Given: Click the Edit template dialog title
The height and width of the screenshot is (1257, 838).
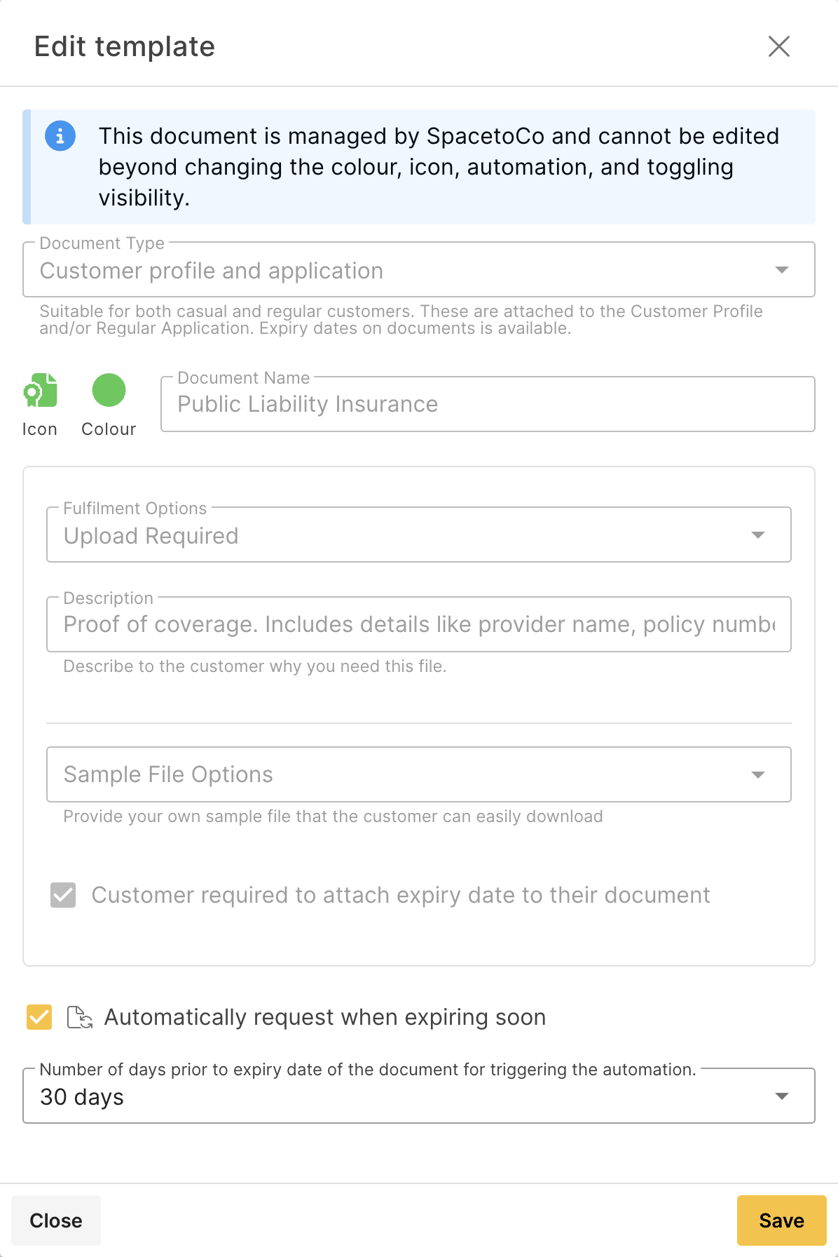Looking at the screenshot, I should click(124, 46).
